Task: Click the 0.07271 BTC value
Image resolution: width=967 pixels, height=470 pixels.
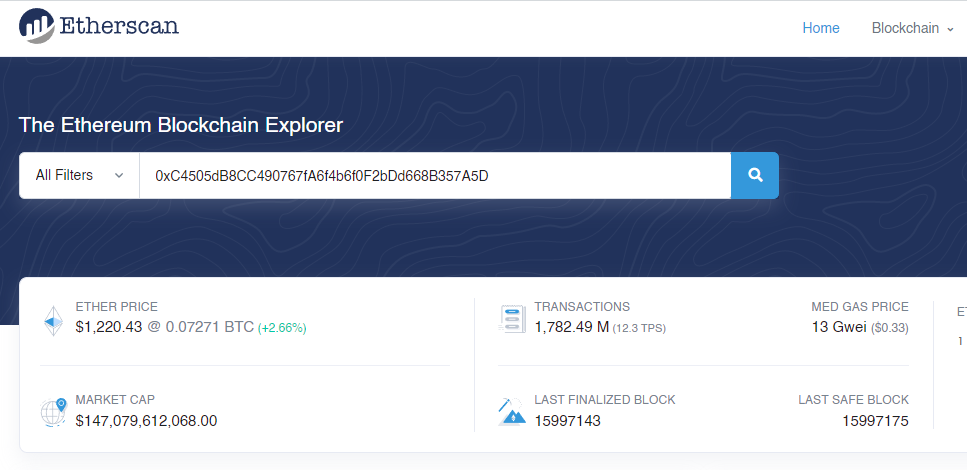Action: point(210,327)
